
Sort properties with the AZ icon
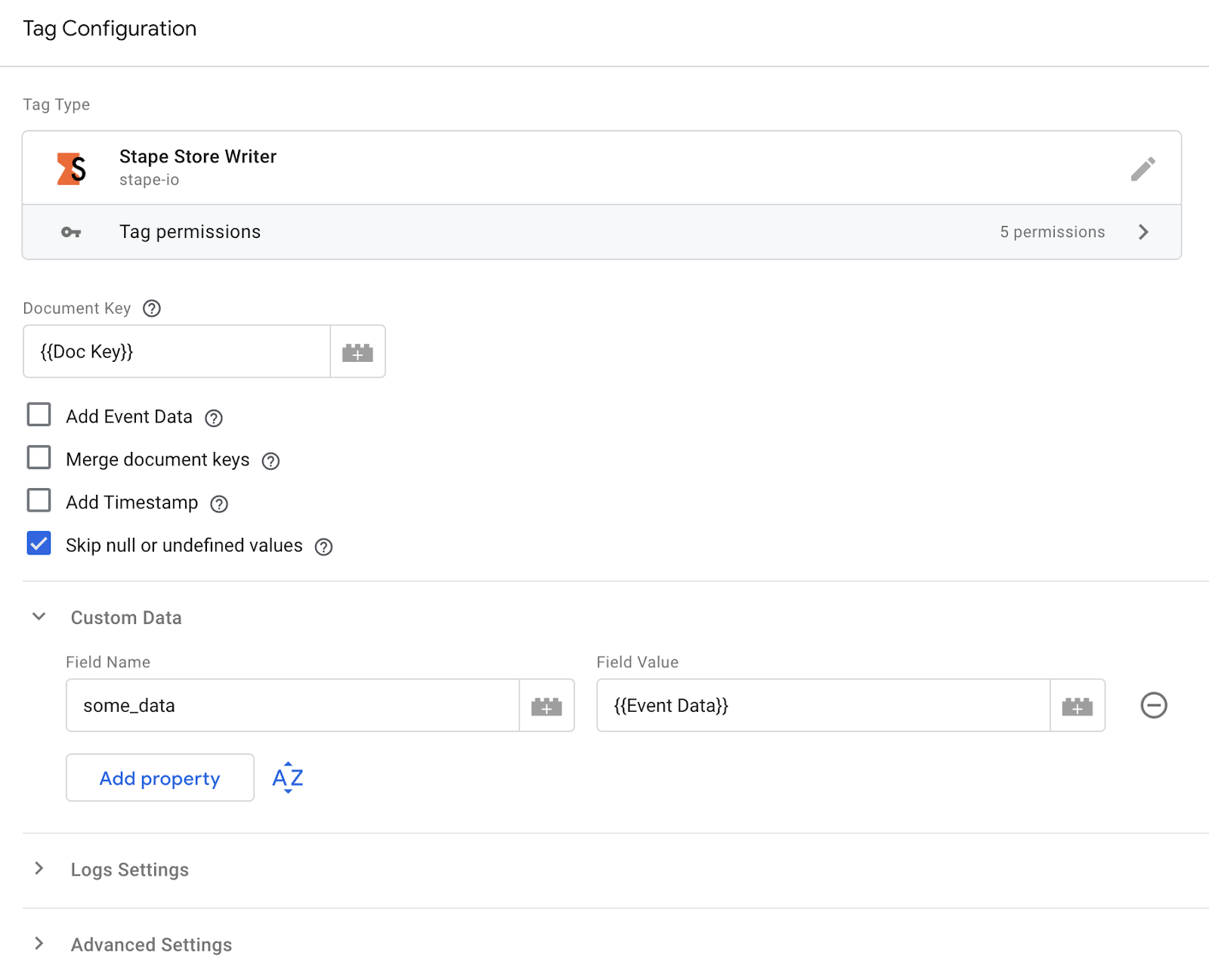(x=288, y=778)
